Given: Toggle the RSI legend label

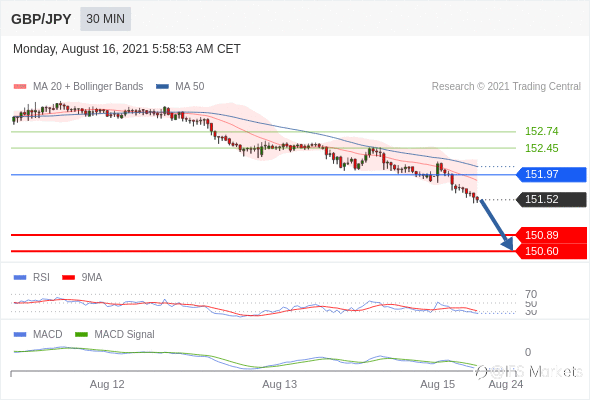Looking at the screenshot, I should [41, 278].
